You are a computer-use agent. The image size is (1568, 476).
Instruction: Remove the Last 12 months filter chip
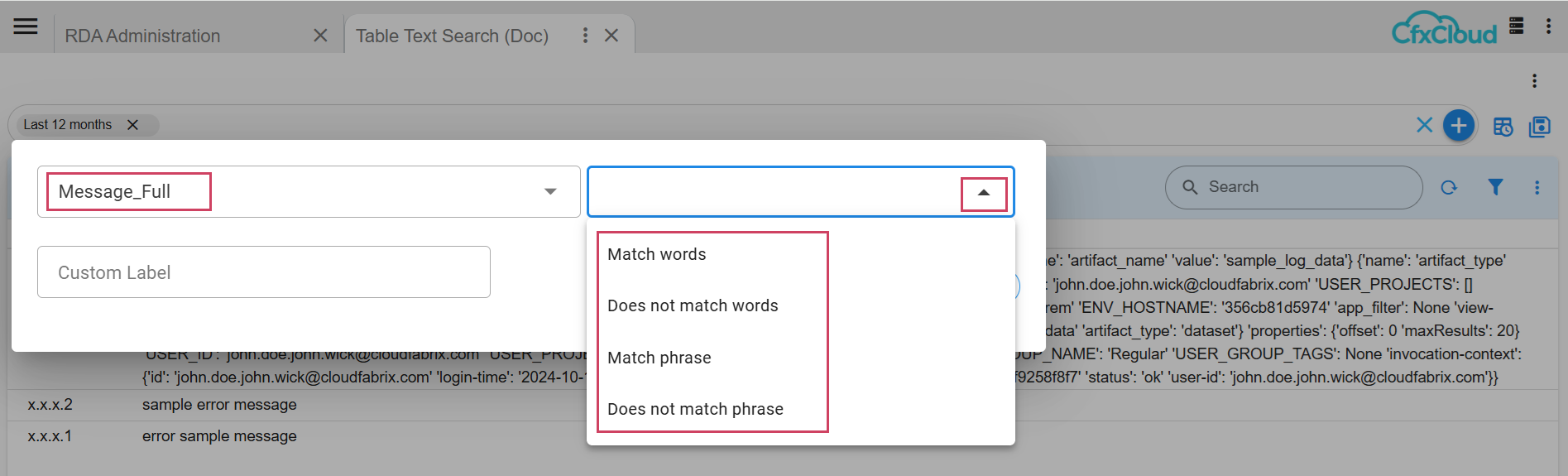132,125
